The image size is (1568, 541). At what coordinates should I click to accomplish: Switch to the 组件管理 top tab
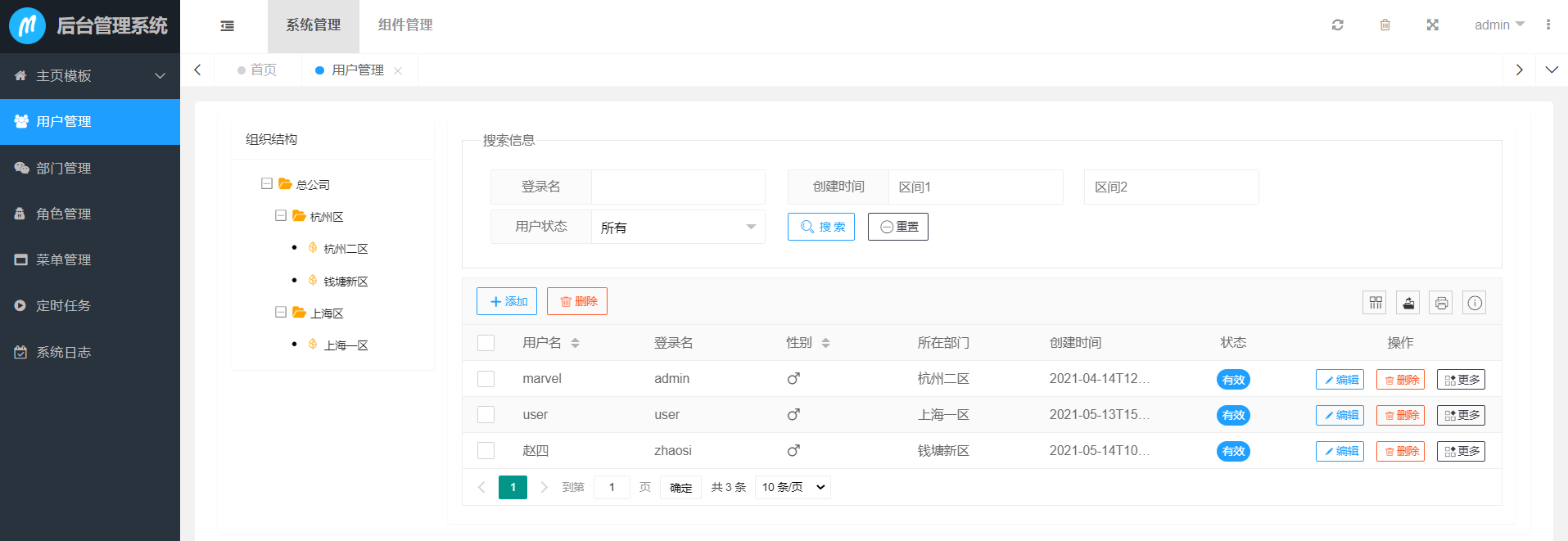click(405, 25)
